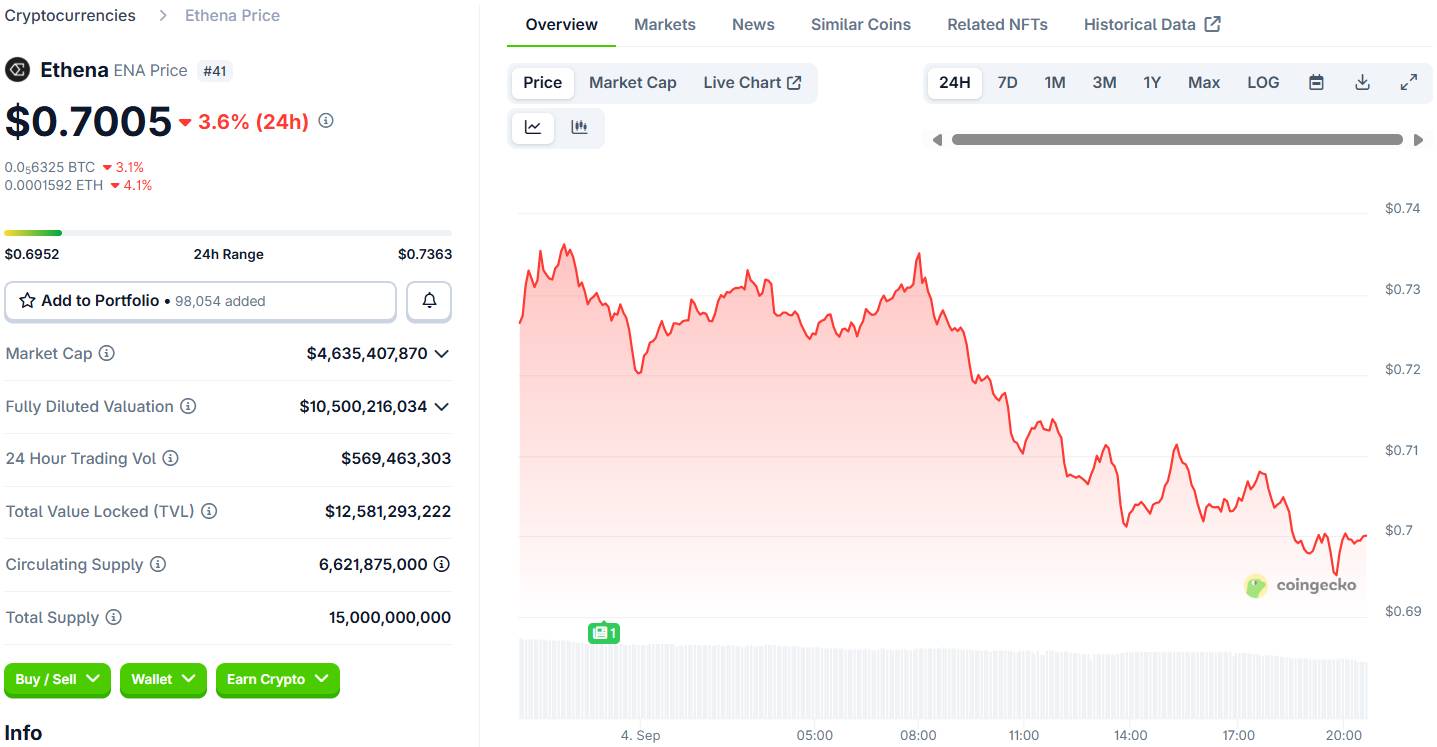
Task: Click the $569,463,303 trading volume value
Action: (x=396, y=459)
